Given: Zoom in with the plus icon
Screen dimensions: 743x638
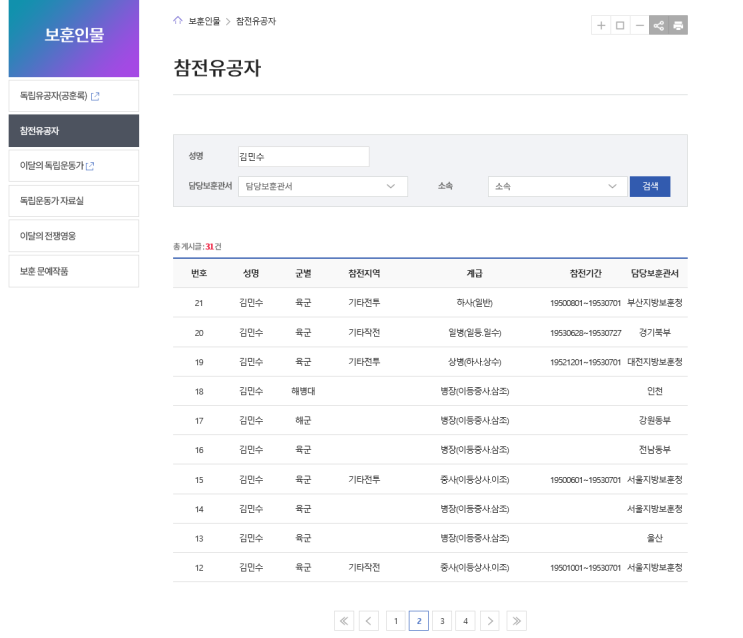Looking at the screenshot, I should [x=601, y=25].
